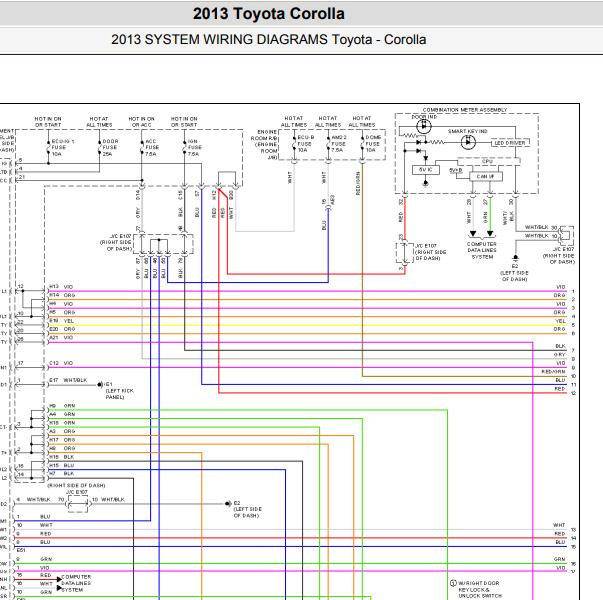Select the 'CAN I/F' box
The width and height of the screenshot is (603, 600).
point(485,177)
